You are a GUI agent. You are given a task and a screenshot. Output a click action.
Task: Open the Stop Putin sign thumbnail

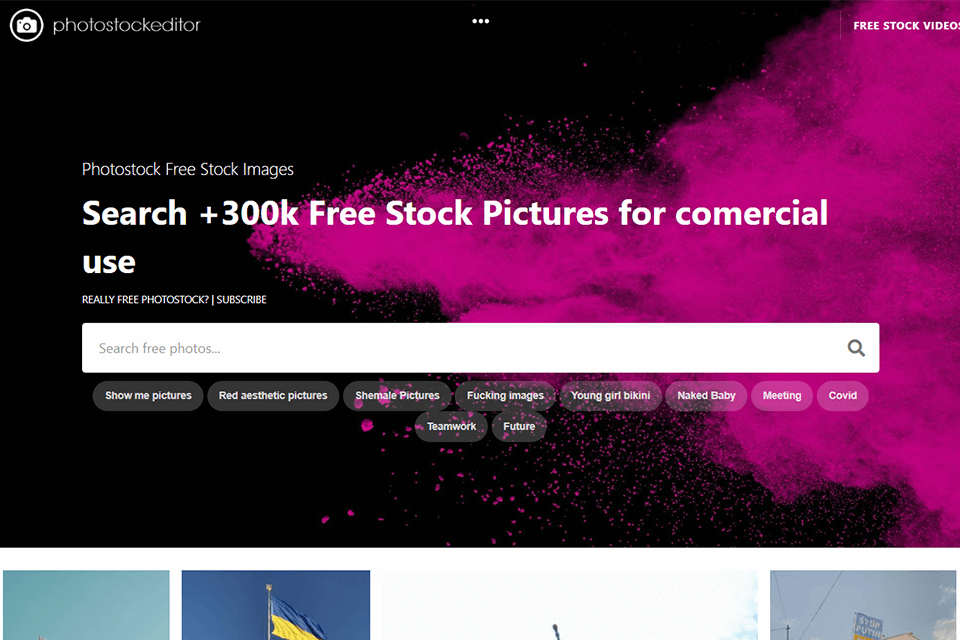(863, 605)
